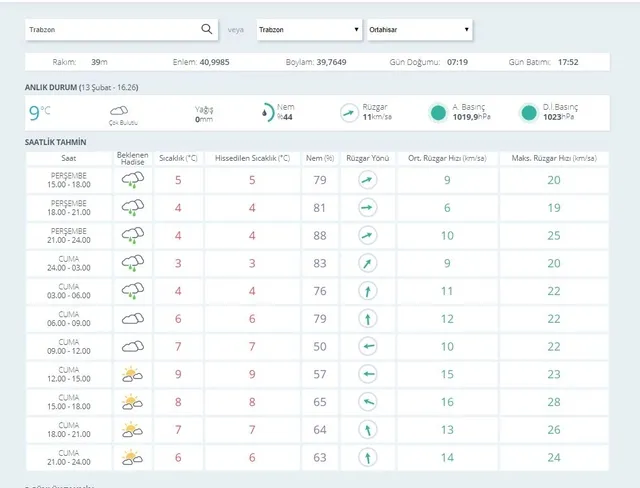640x488 pixels.
Task: Click the Cuma 21.00-24.00 time cell
Action: (68, 457)
